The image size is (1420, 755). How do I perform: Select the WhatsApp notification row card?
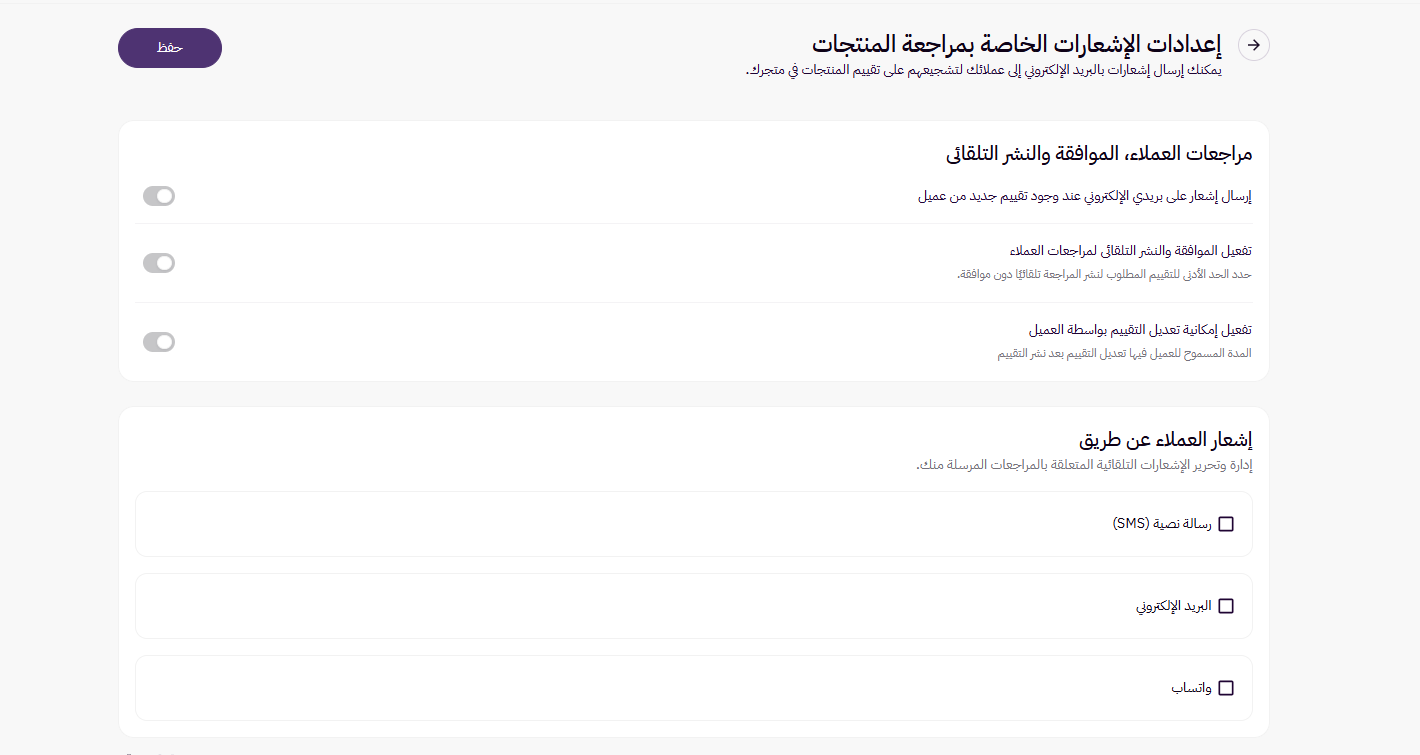pyautogui.click(x=693, y=687)
